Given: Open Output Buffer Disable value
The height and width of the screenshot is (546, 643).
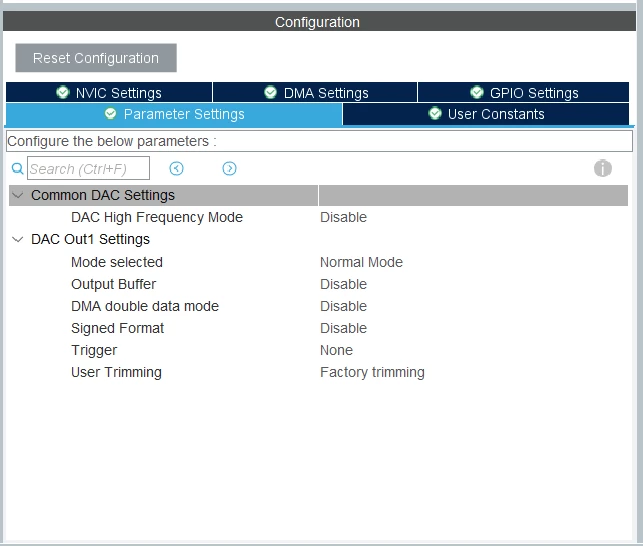Looking at the screenshot, I should click(343, 284).
